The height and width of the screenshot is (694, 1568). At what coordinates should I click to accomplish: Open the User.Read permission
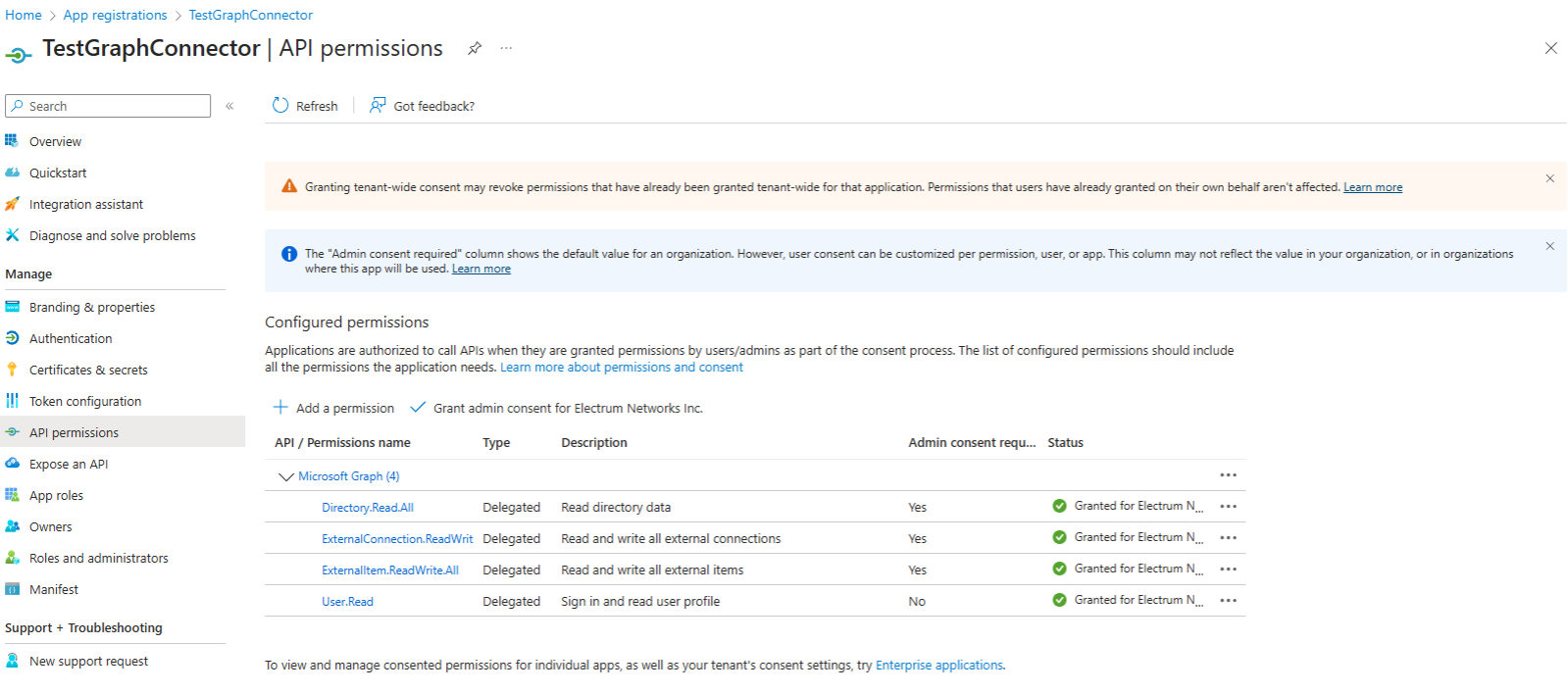[x=347, y=602]
